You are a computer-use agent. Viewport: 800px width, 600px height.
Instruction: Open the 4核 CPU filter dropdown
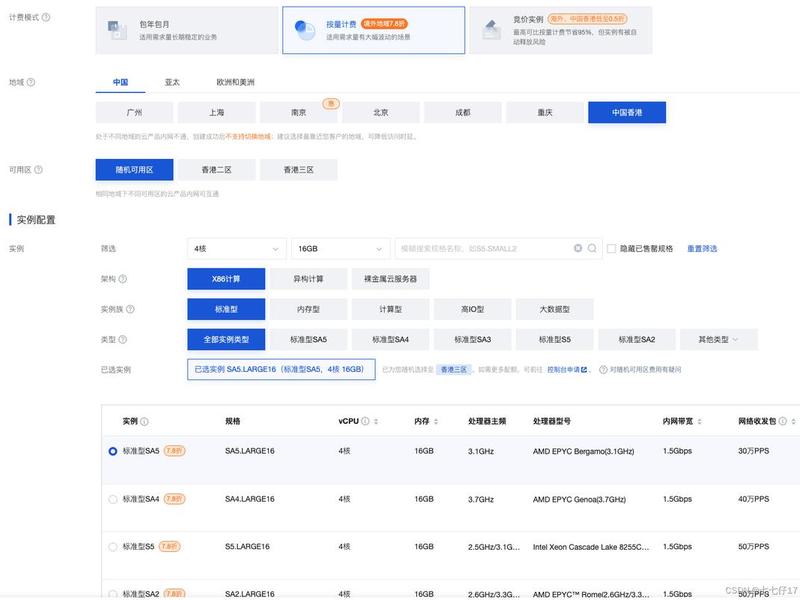click(236, 248)
